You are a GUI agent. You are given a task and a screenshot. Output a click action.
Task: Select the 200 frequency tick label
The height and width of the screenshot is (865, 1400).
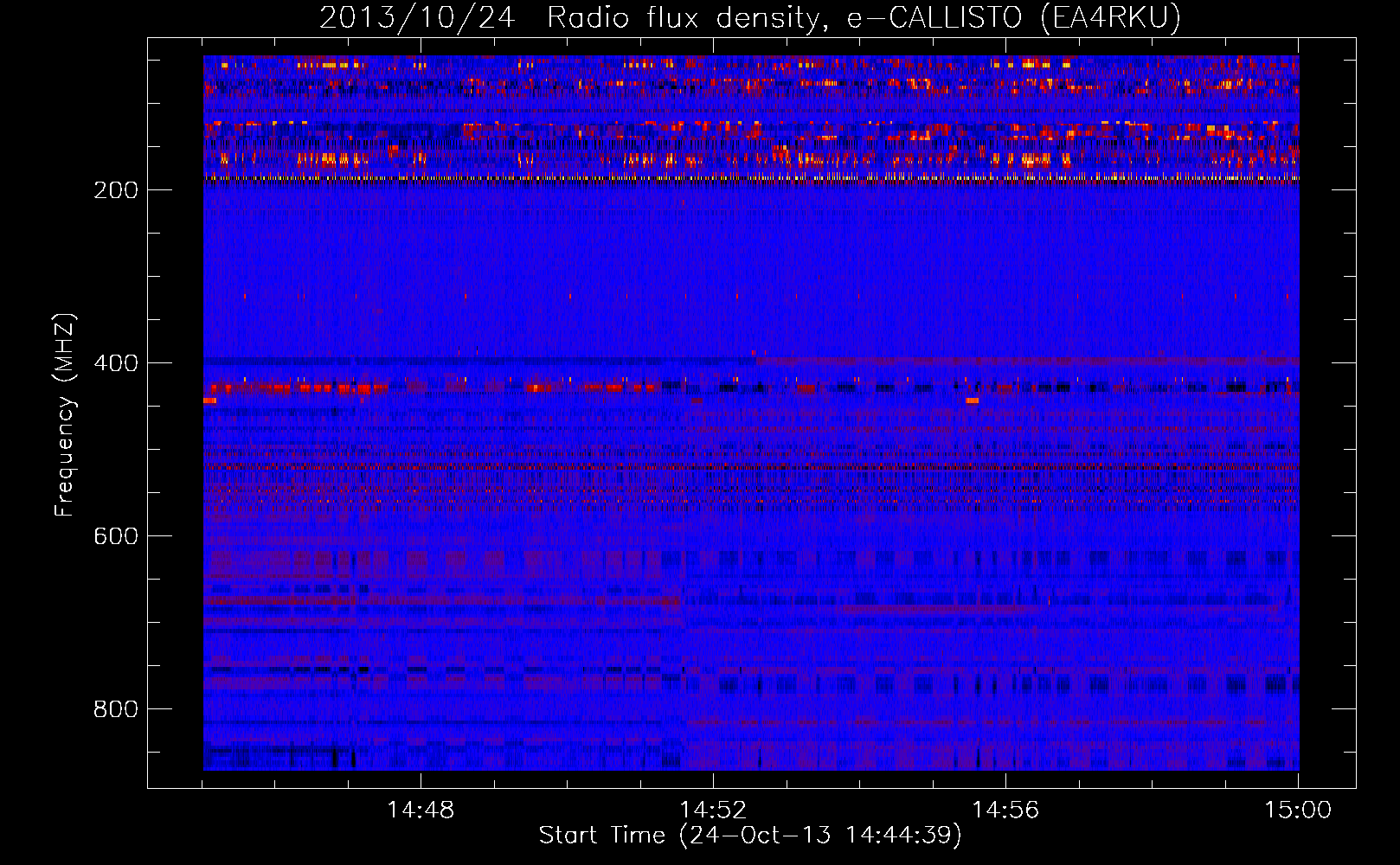click(116, 190)
